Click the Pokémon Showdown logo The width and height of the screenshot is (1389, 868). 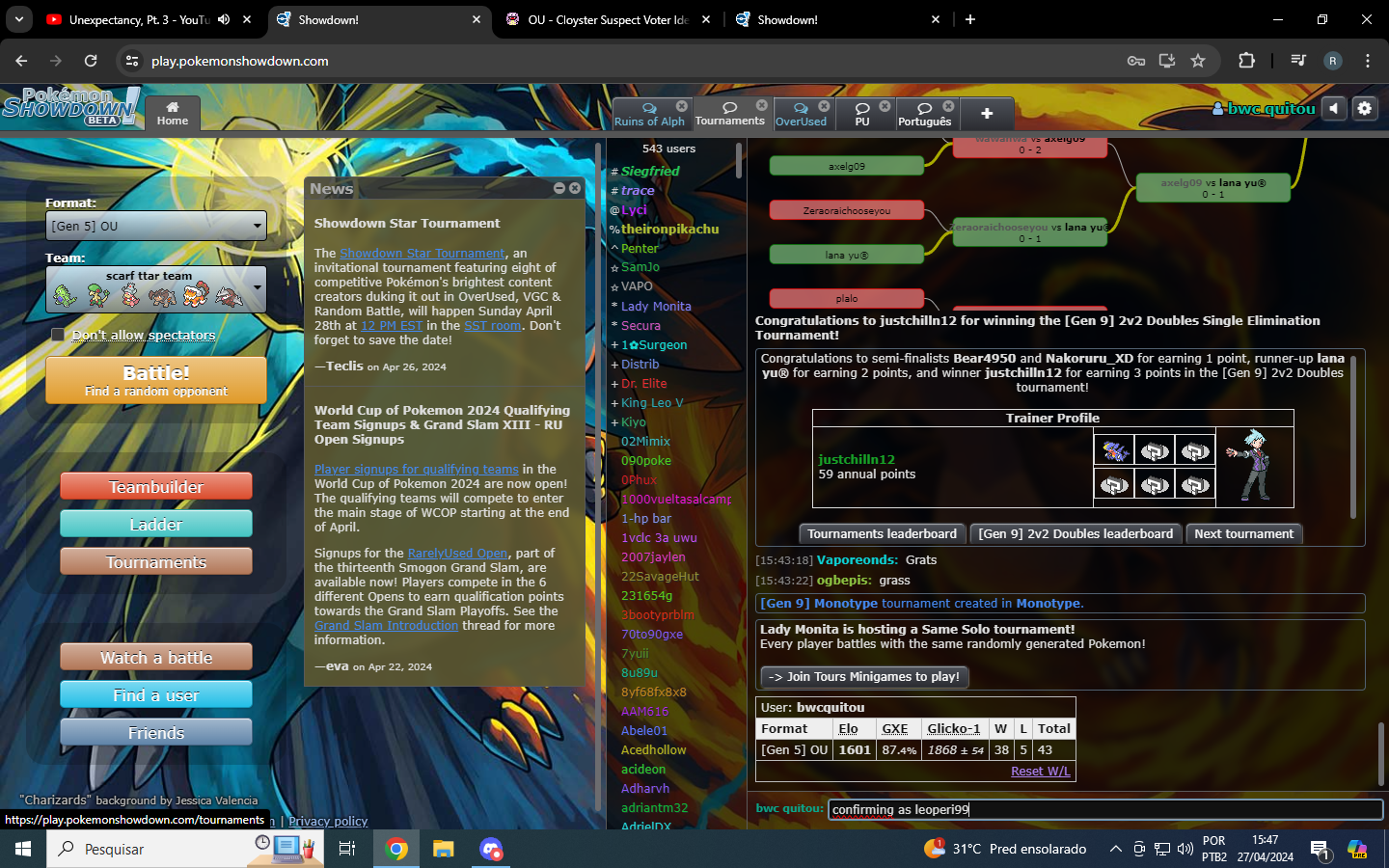click(x=70, y=106)
